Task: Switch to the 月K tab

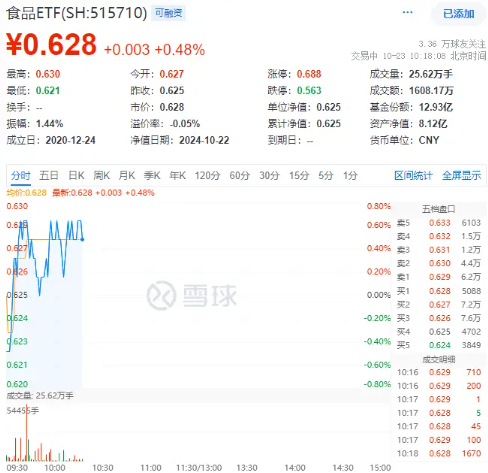Action: (127, 175)
